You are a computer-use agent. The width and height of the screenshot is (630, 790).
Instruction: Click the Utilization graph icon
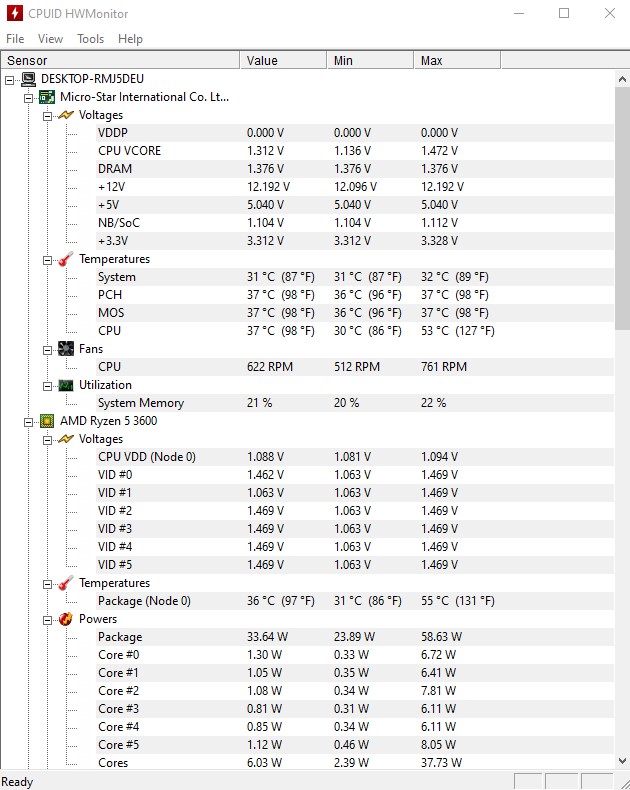(x=66, y=385)
